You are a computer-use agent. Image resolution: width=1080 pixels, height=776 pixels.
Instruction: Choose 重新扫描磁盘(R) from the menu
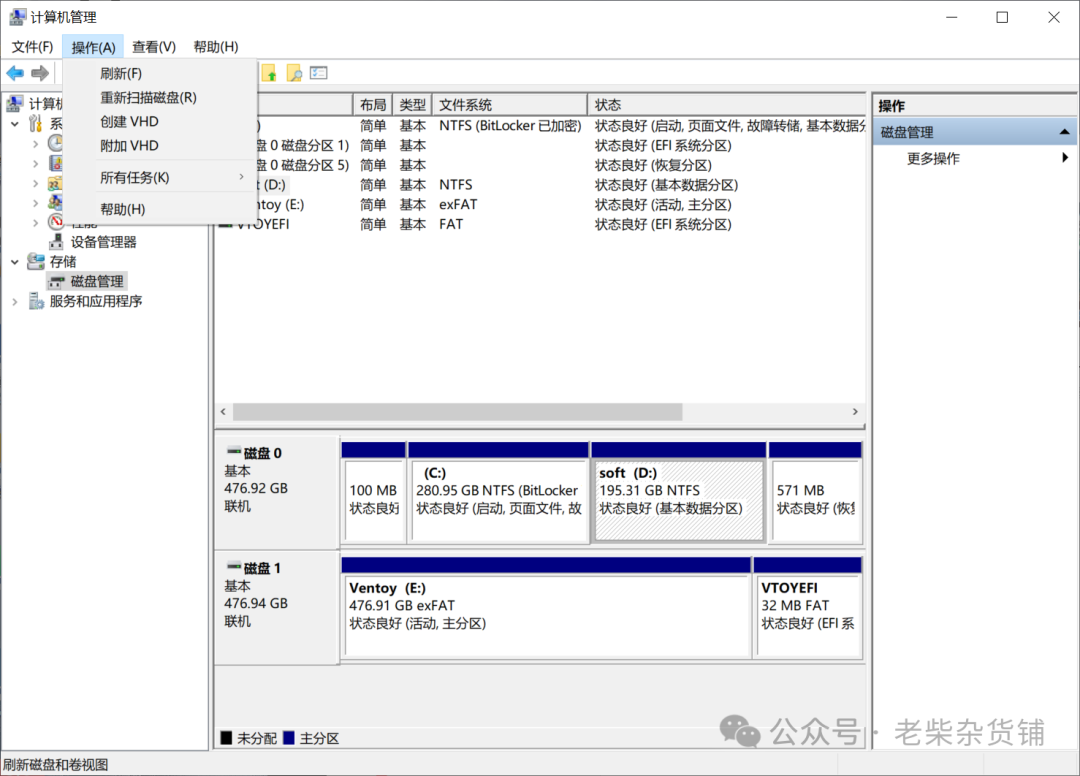[160, 97]
